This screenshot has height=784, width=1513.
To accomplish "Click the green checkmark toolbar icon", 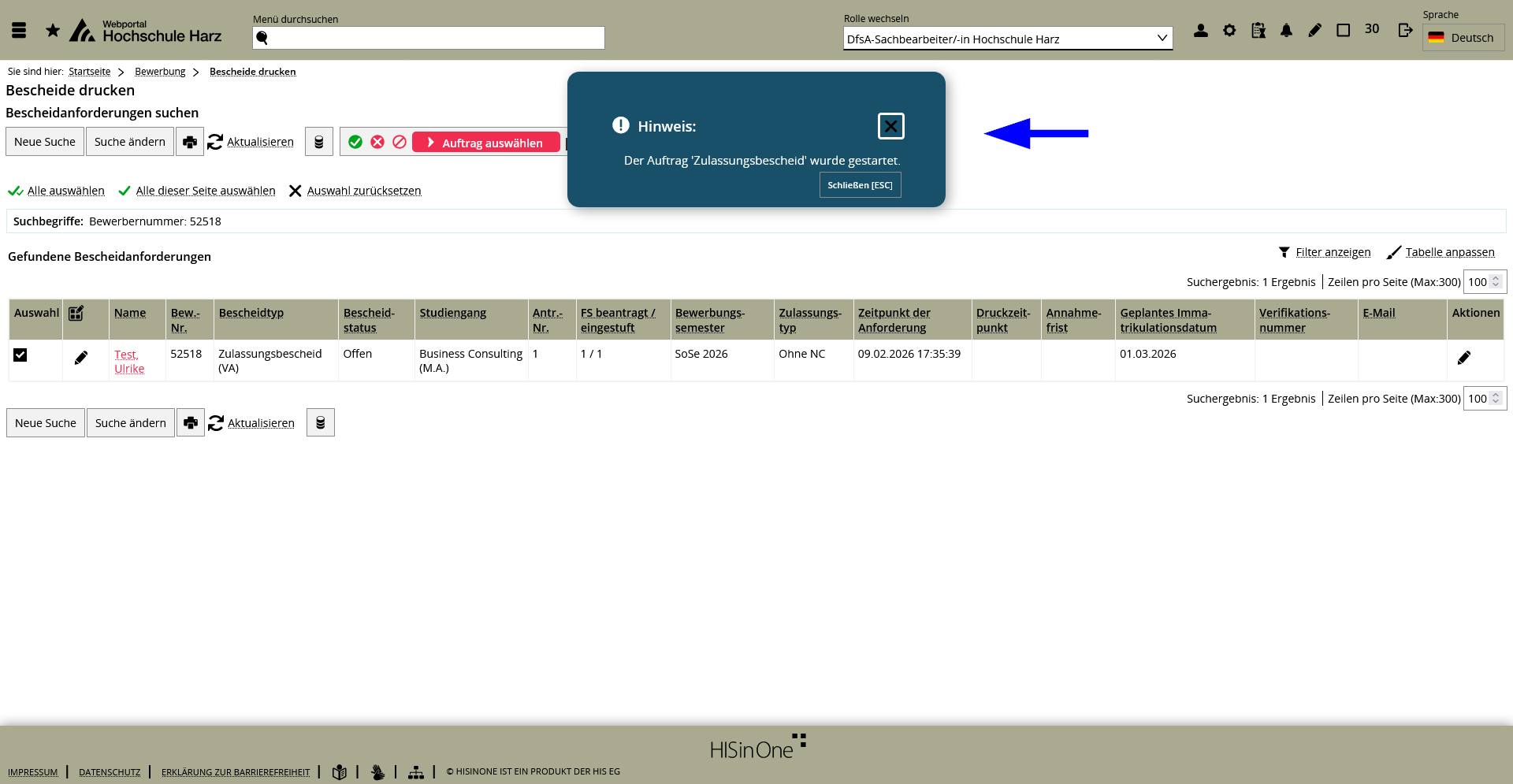I will (x=355, y=142).
